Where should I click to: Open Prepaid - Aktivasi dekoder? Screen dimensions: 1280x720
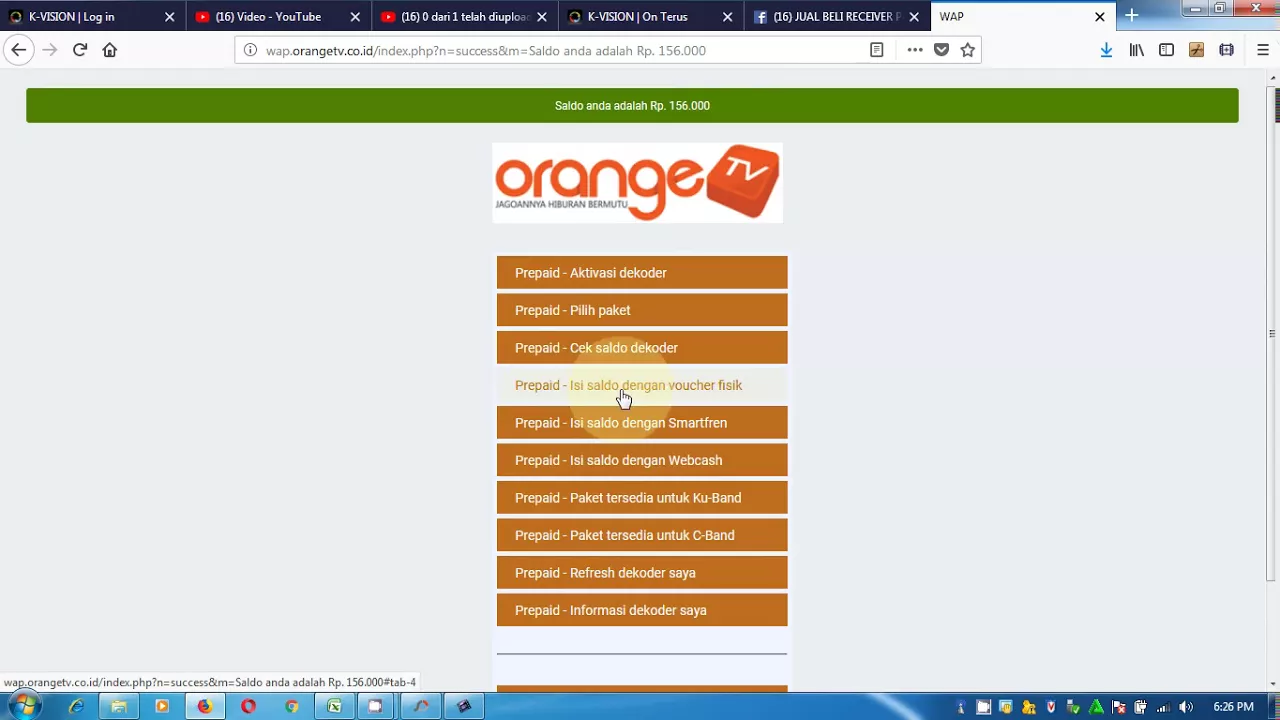(642, 273)
